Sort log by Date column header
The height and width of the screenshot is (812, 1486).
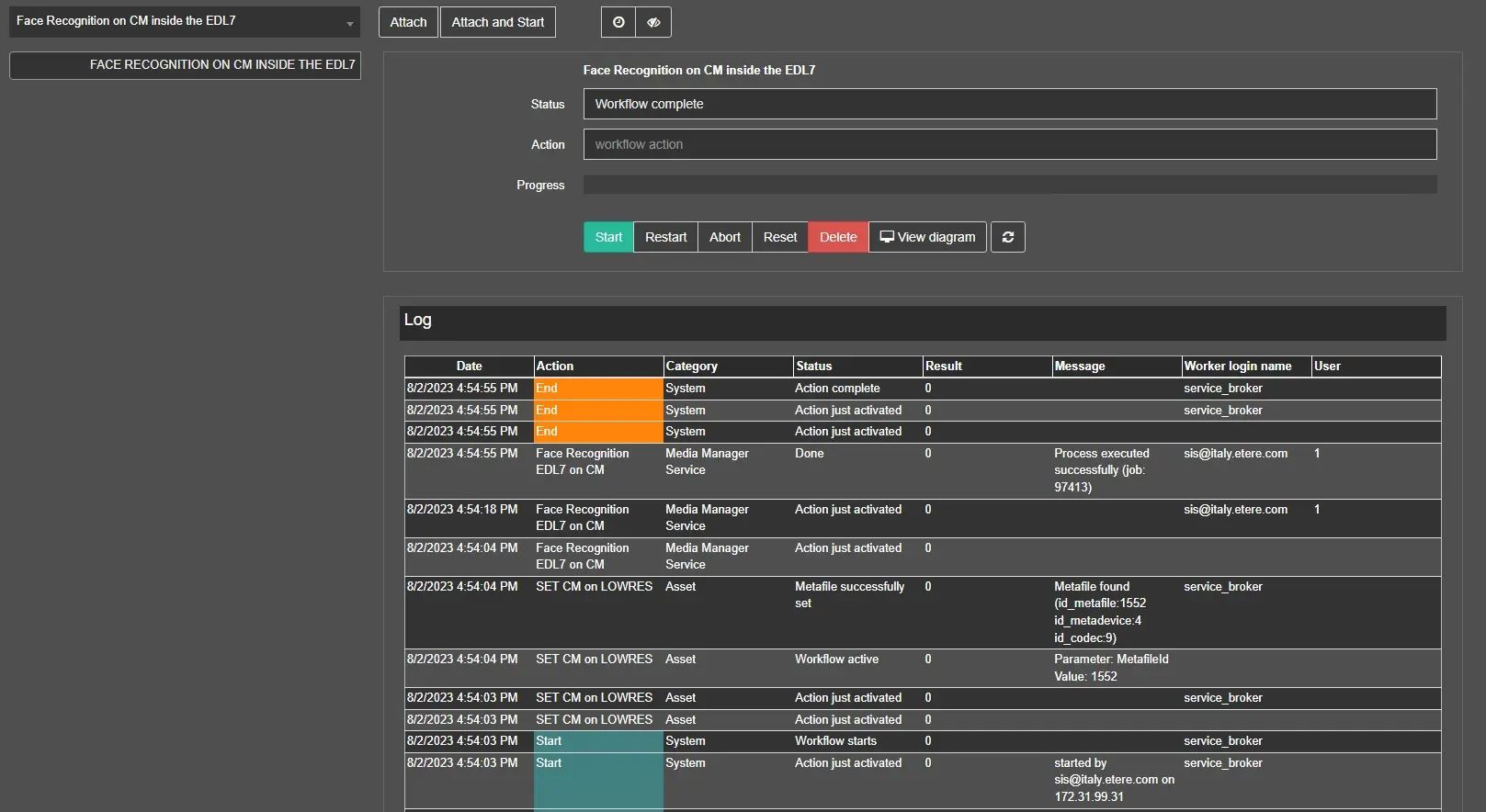(469, 366)
